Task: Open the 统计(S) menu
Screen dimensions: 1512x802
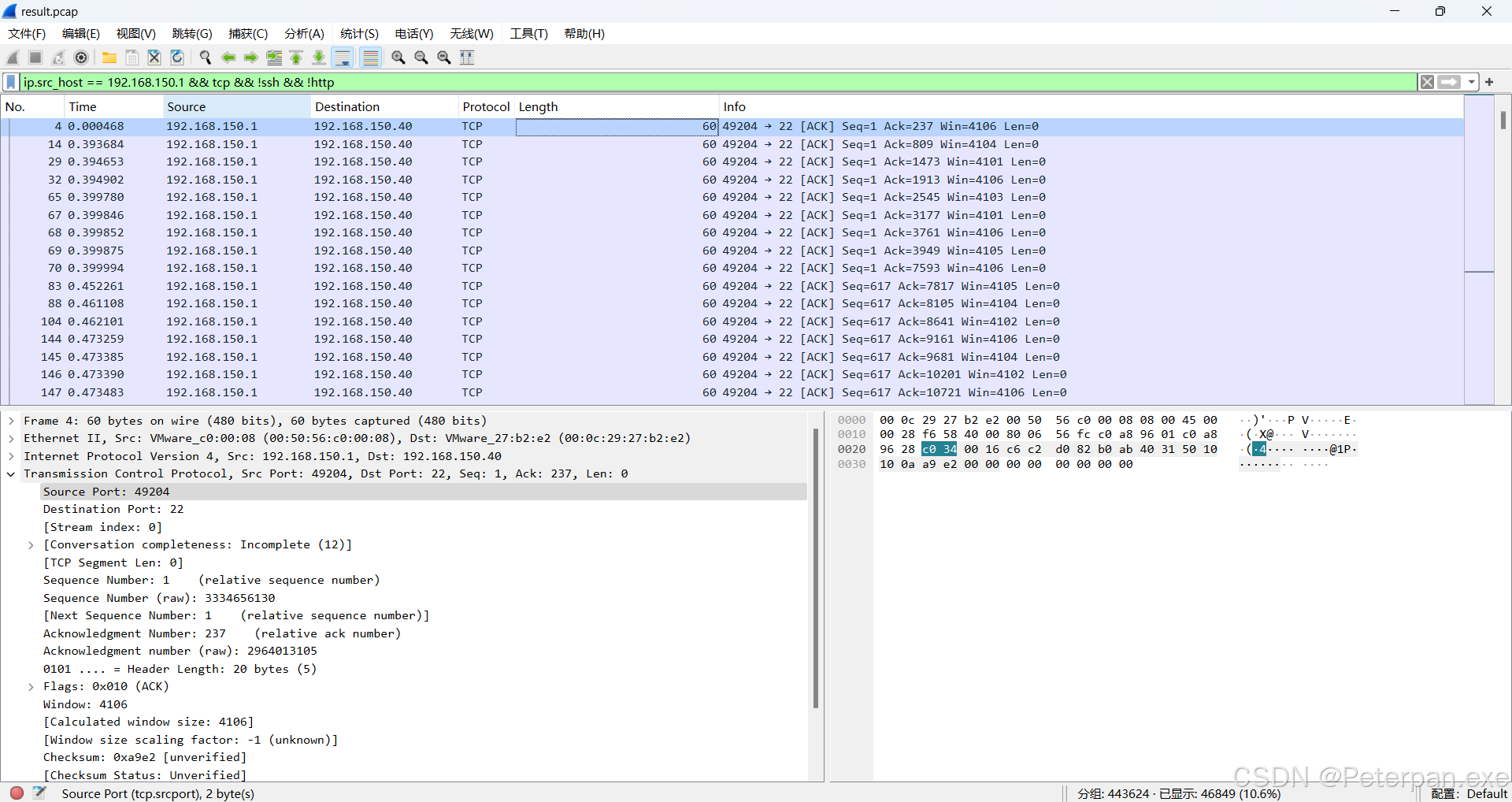Action: point(359,34)
